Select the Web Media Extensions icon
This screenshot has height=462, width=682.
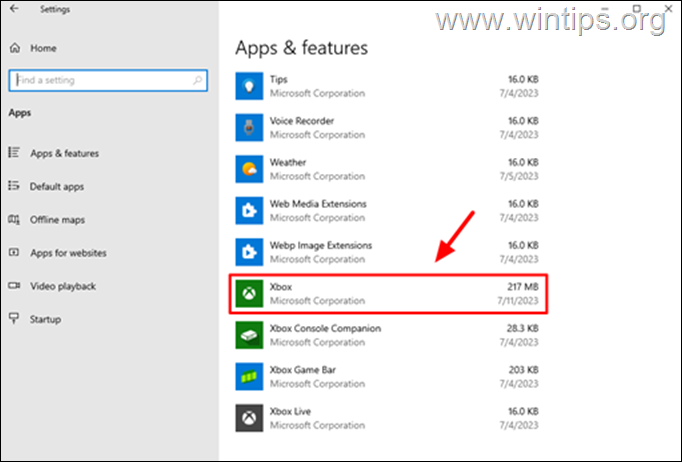249,211
